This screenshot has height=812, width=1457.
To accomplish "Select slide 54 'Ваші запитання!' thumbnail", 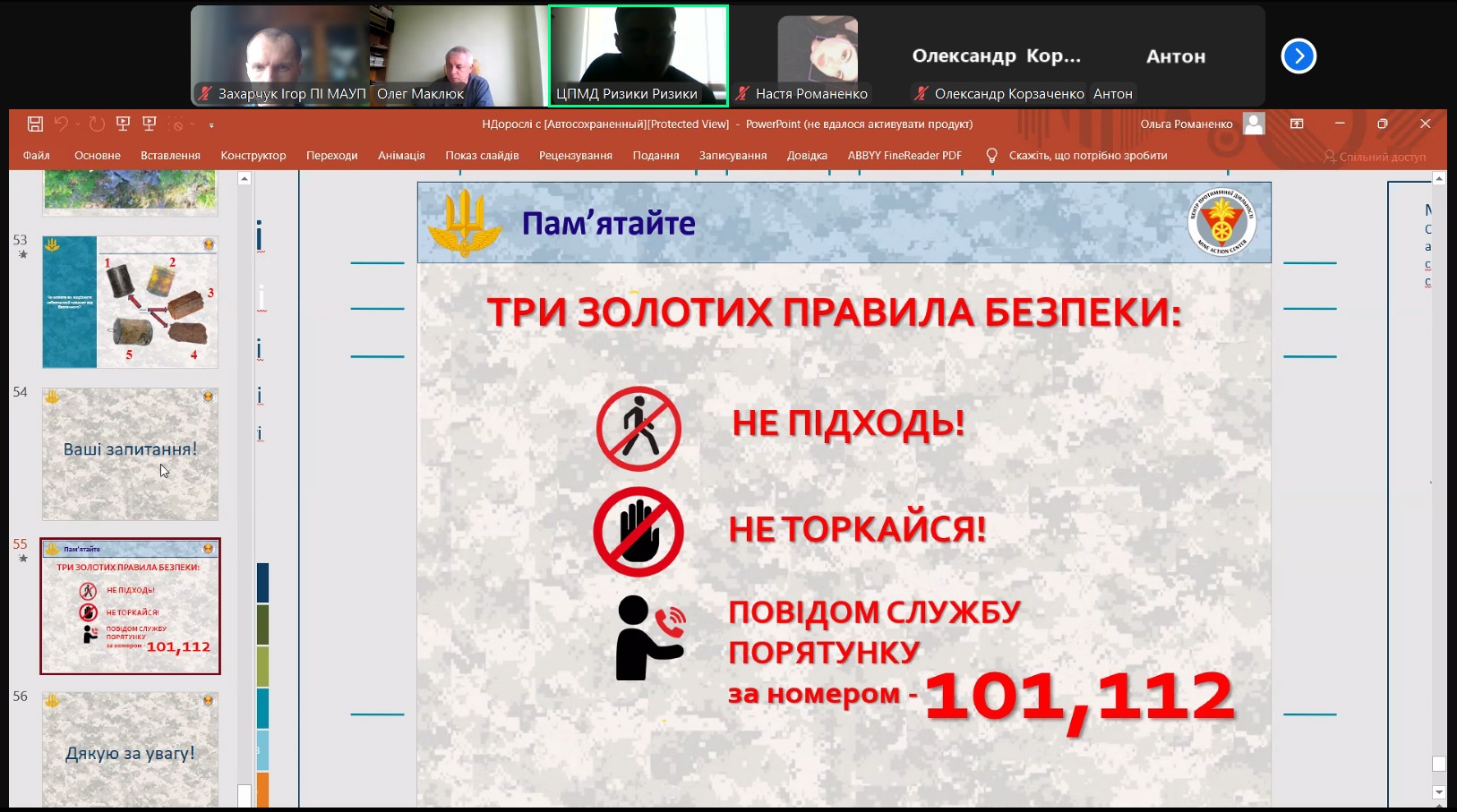I will point(130,454).
